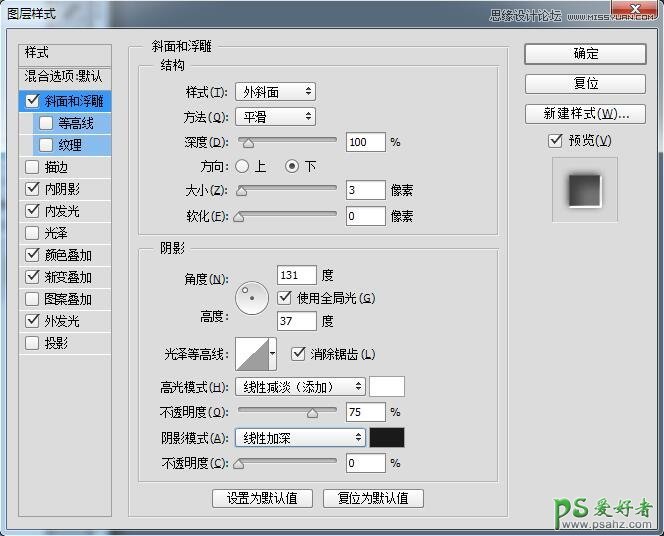Open 高光模式 blend mode dropdown
The image size is (664, 536).
[x=300, y=387]
